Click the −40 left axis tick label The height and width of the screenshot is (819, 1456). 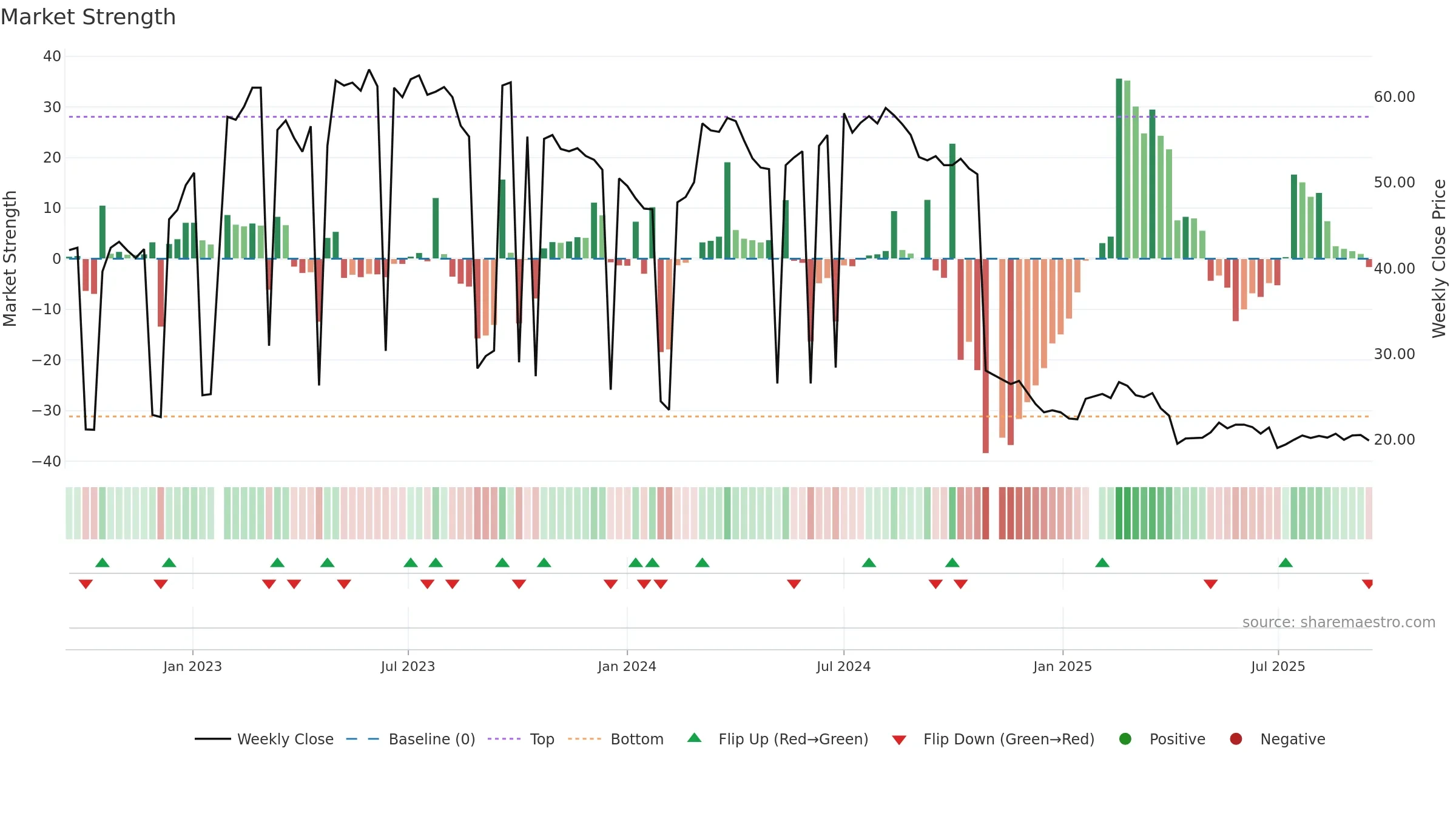pos(47,462)
